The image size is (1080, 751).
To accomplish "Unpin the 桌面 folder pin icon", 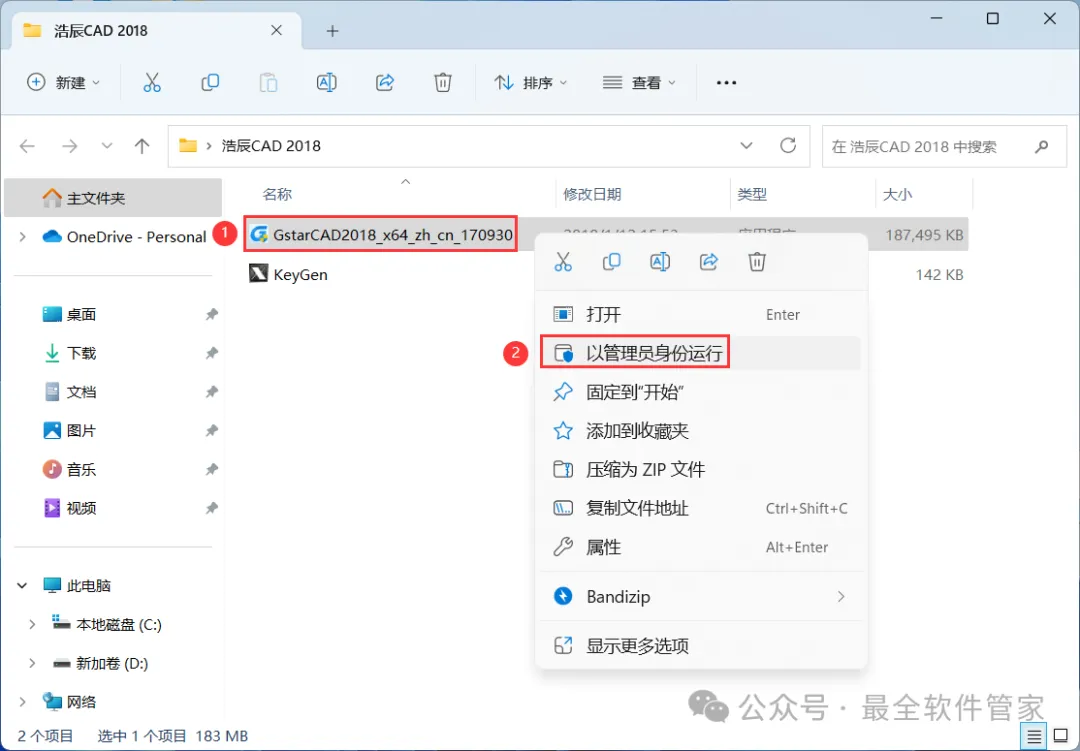I will point(211,314).
